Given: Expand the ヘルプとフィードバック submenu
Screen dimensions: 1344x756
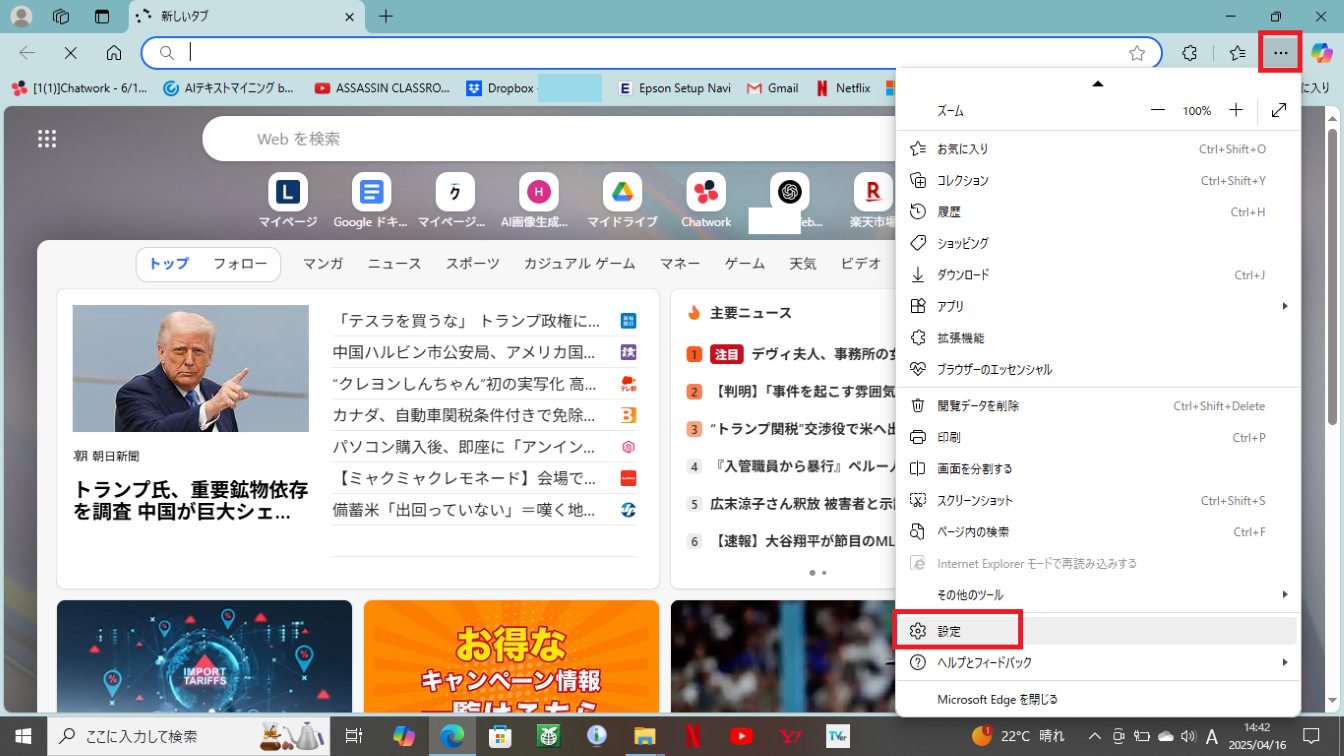Looking at the screenshot, I should pyautogui.click(x=1098, y=663).
